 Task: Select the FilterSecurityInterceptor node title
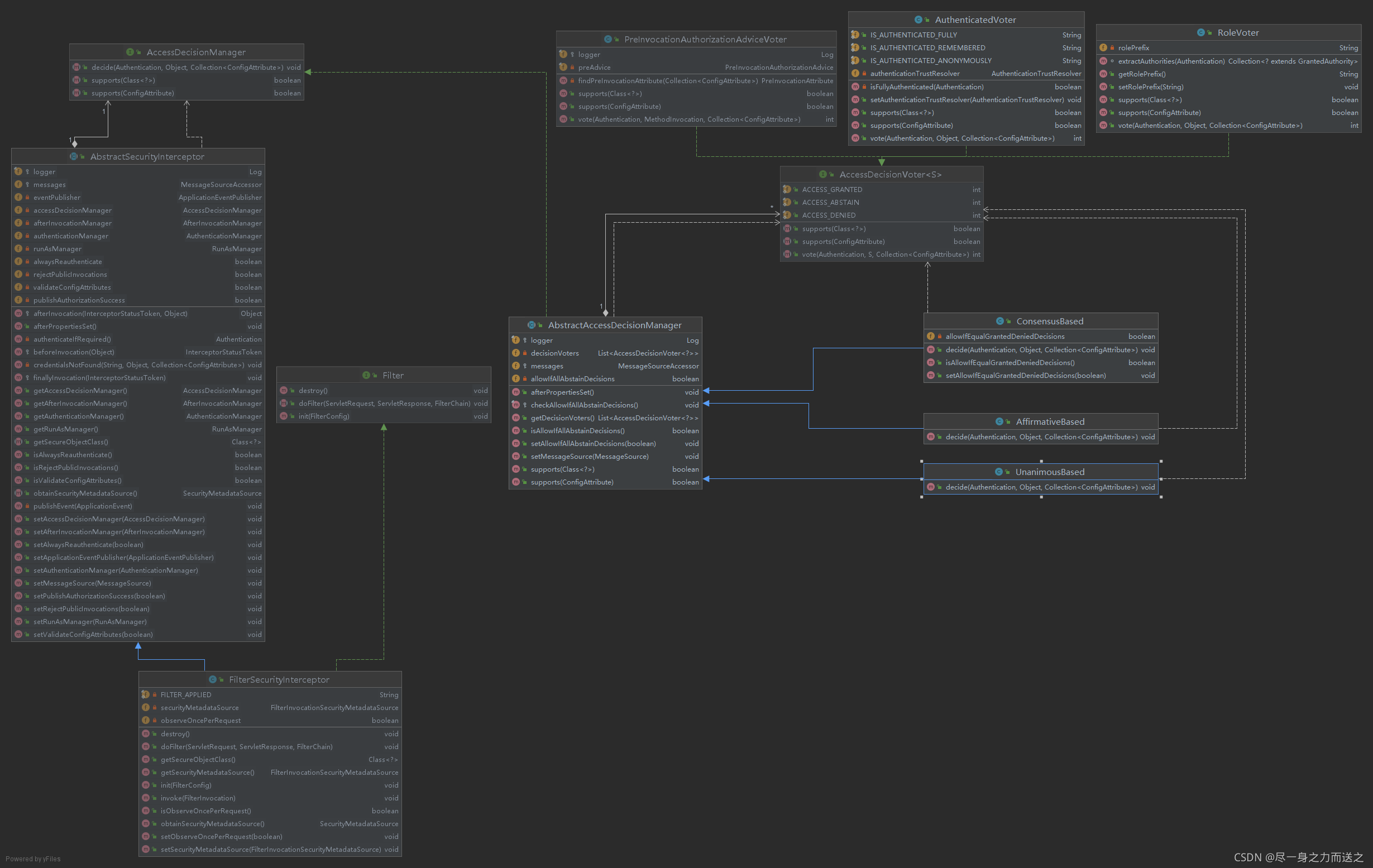point(279,679)
